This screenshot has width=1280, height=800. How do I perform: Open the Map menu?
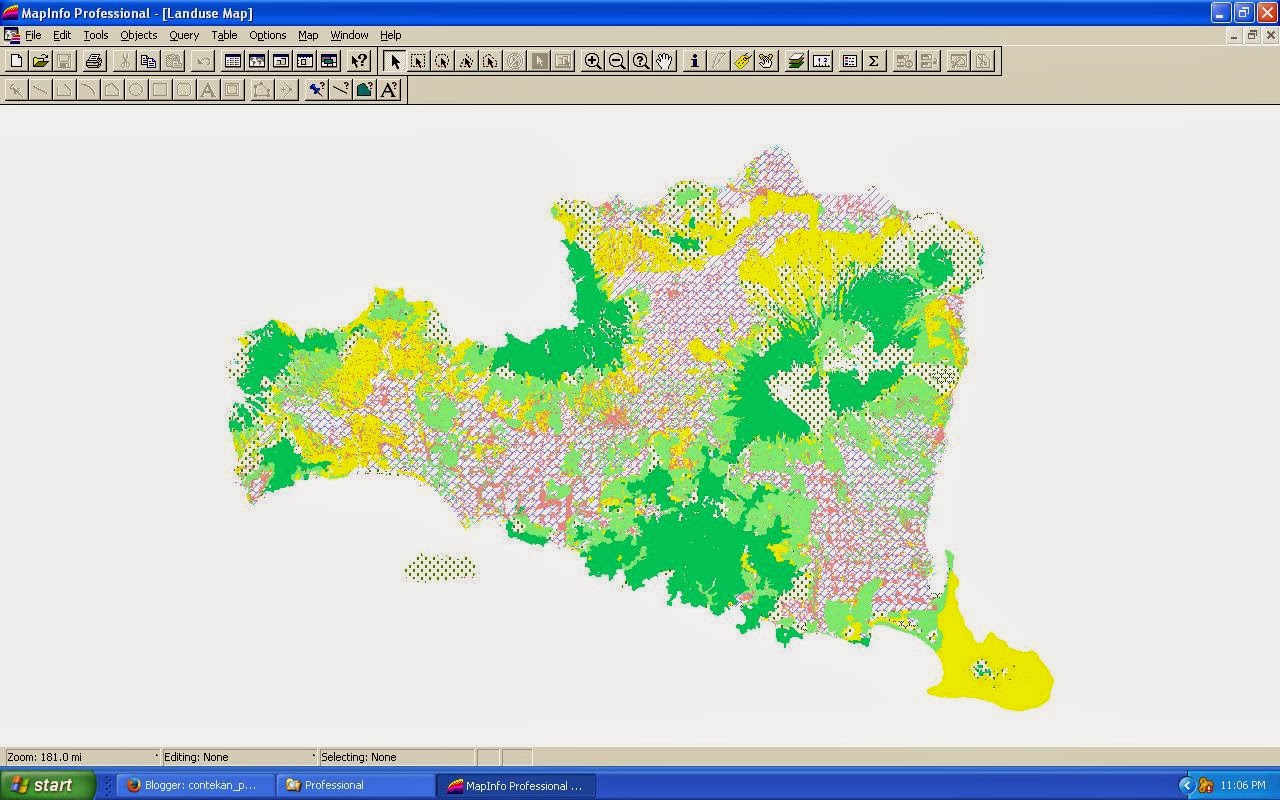(x=308, y=35)
